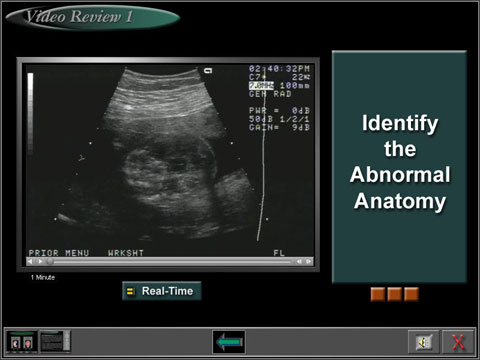The height and width of the screenshot is (360, 480).
Task: Go back with the green arrow
Action: point(229,342)
